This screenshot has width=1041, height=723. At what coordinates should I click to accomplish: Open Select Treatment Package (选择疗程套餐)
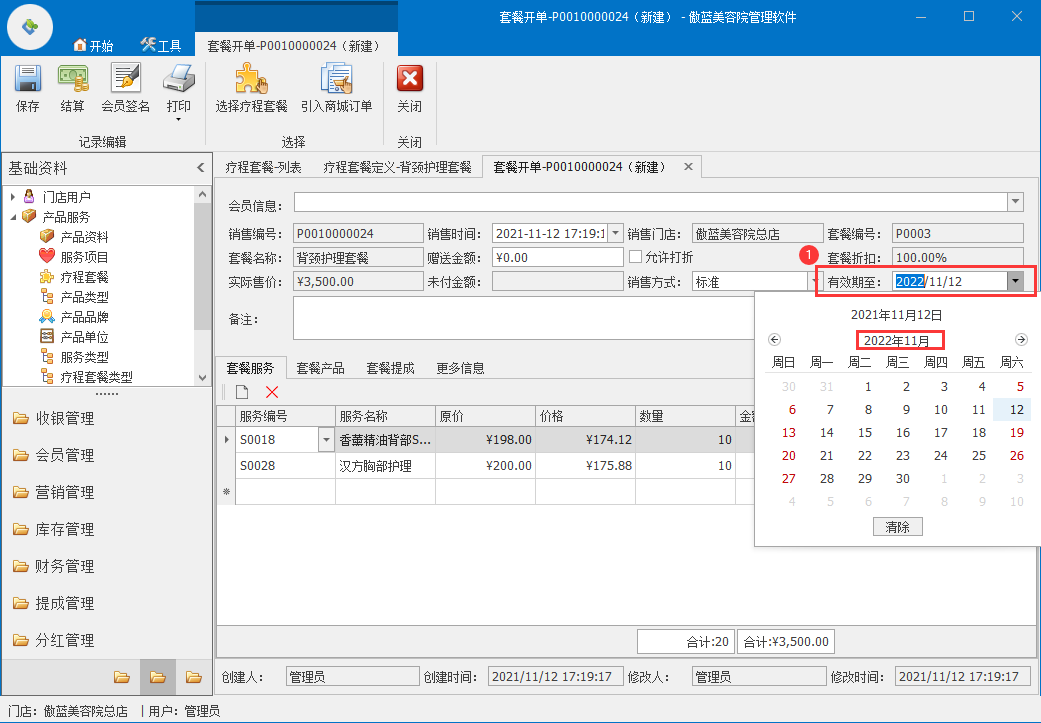pyautogui.click(x=251, y=80)
